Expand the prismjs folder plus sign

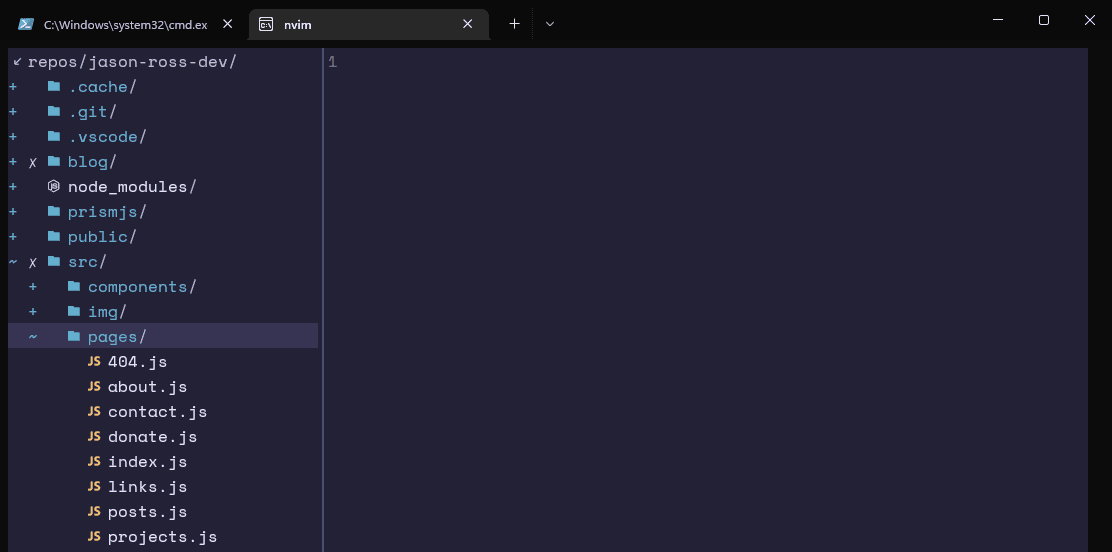click(x=13, y=211)
